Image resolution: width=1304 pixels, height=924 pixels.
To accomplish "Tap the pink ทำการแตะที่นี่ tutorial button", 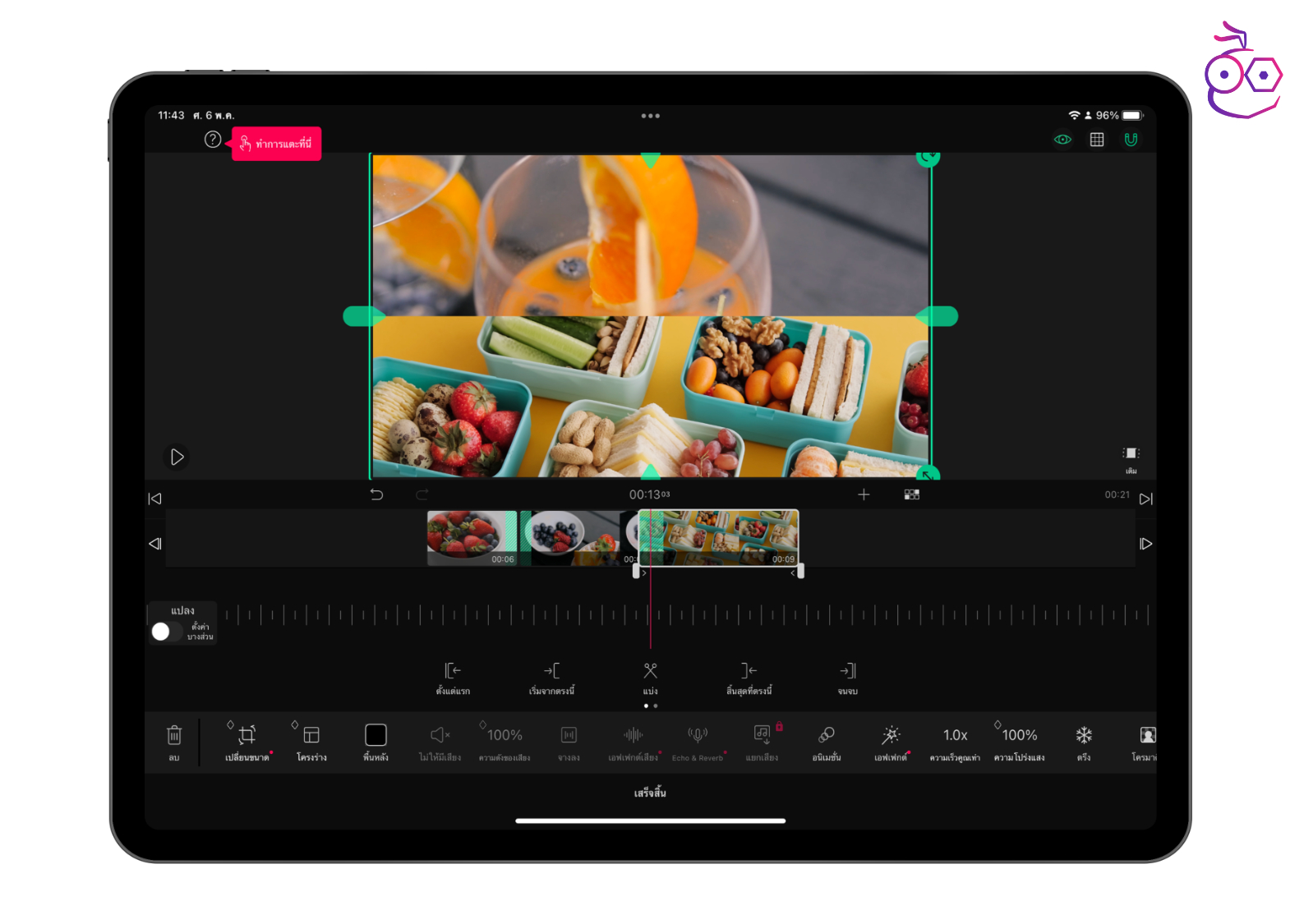I will 277,144.
